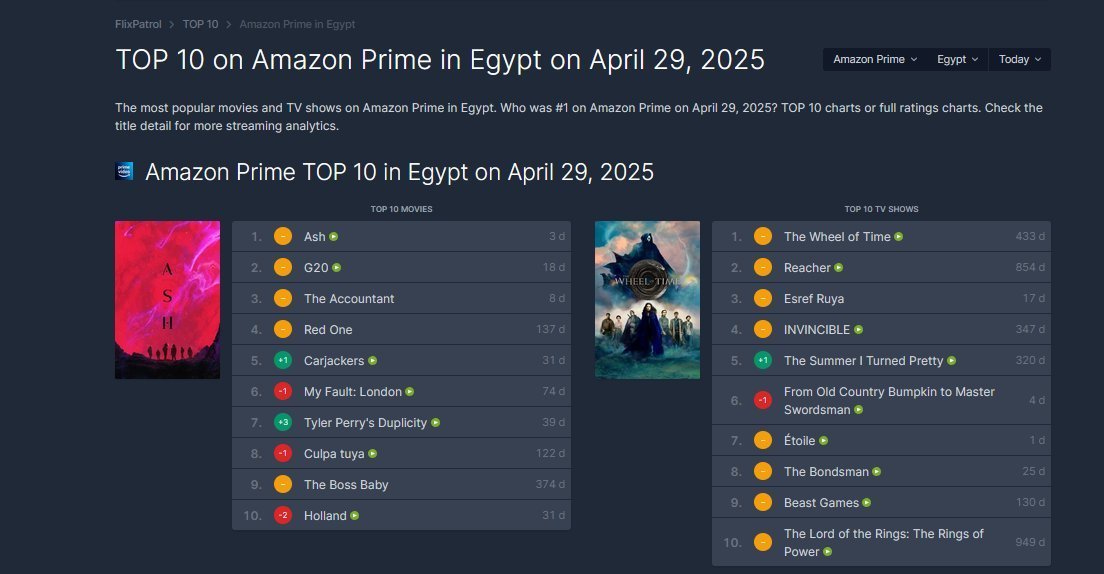This screenshot has height=574, width=1104.
Task: Expand the Egypt country dropdown
Action: pyautogui.click(x=957, y=59)
